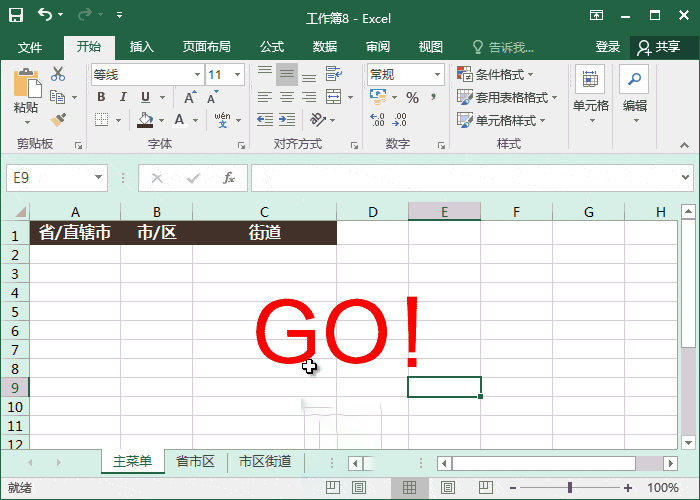Screen dimensions: 700x500
Task: Switch to the 插入 ribbon tab
Action: 142,47
